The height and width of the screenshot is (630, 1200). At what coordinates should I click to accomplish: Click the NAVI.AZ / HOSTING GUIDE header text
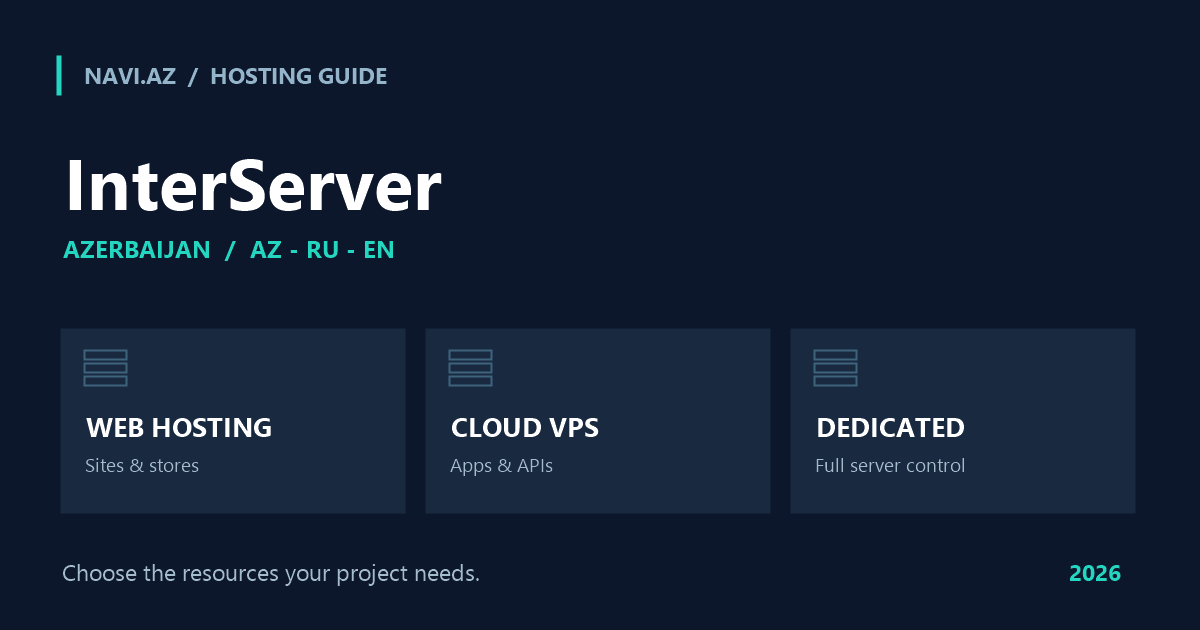tap(236, 76)
